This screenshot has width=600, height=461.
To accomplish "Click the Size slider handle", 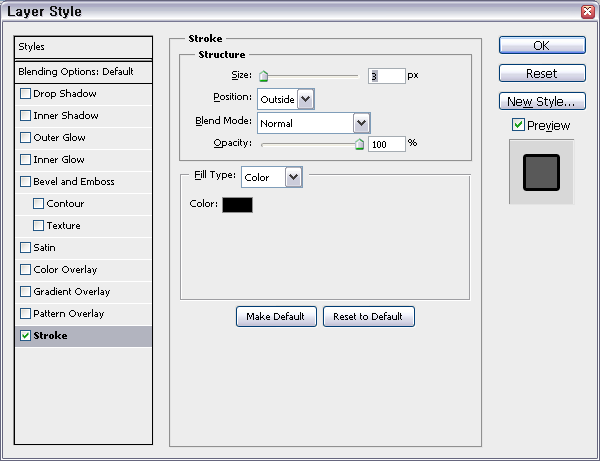I will click(x=263, y=76).
